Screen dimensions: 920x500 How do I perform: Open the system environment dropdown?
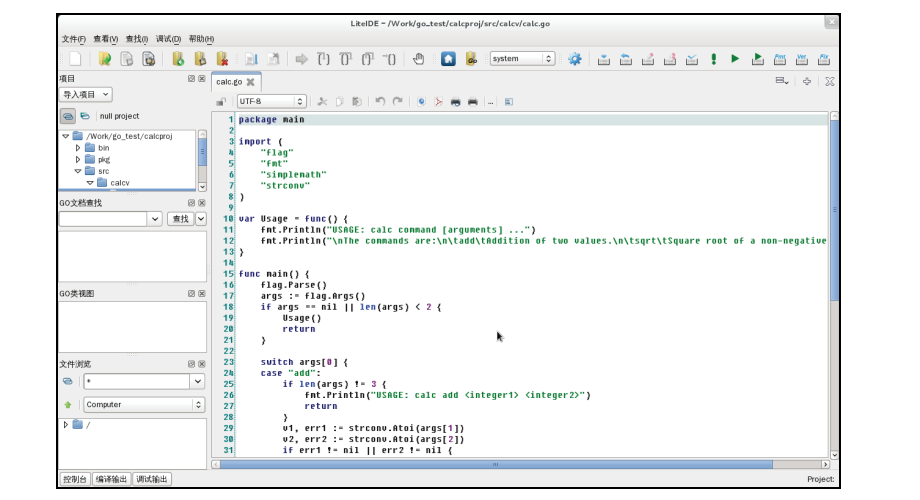click(522, 59)
